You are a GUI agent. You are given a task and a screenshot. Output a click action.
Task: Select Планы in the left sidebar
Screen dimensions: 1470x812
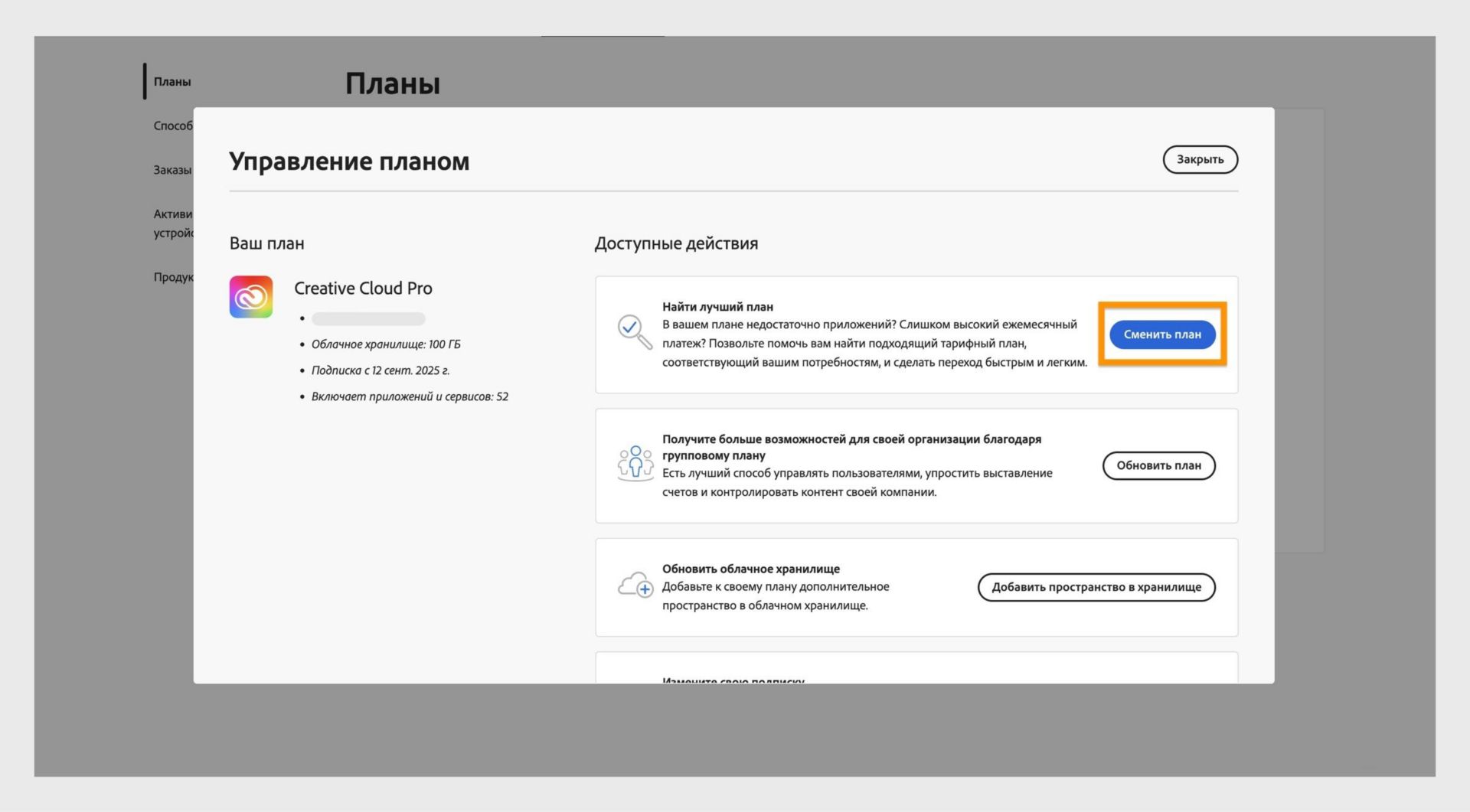[171, 81]
